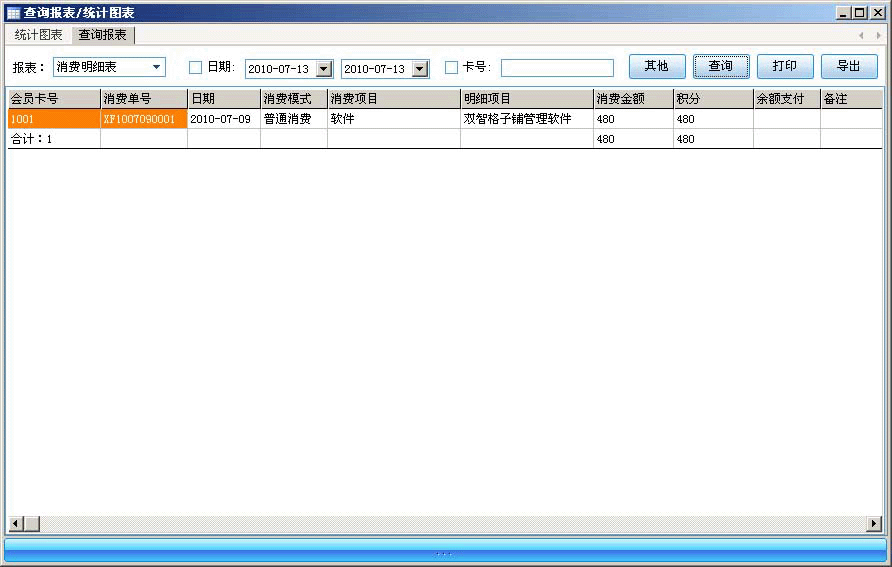Click the 打印 button
The width and height of the screenshot is (892, 567).
click(x=785, y=67)
